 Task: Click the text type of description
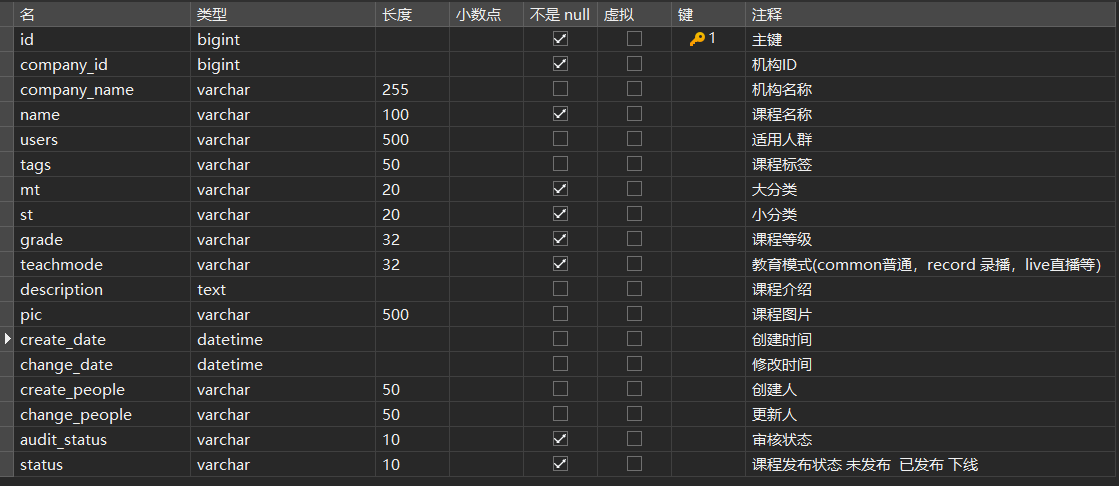pos(211,290)
